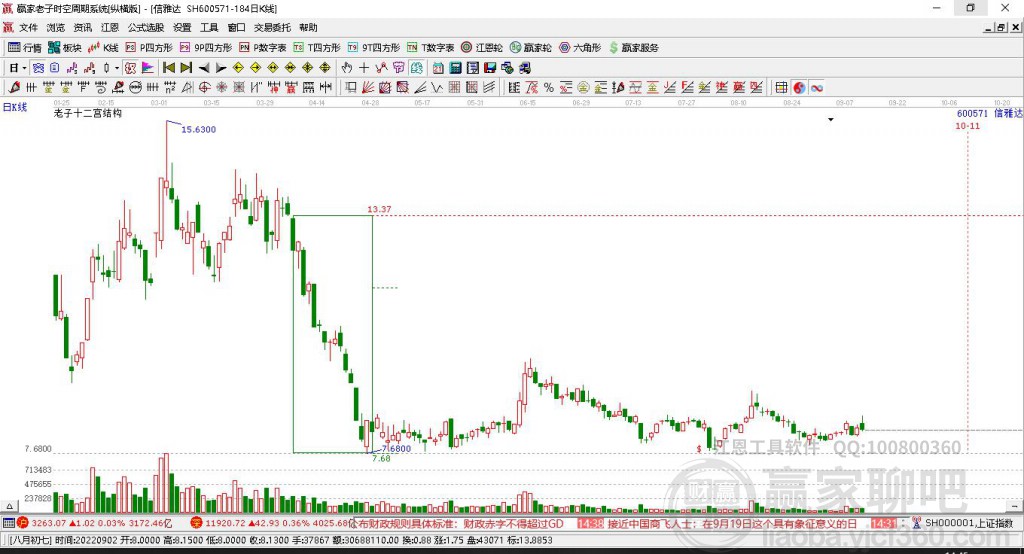Switch to the K线 chart view
1024x554 pixels.
(x=103, y=48)
